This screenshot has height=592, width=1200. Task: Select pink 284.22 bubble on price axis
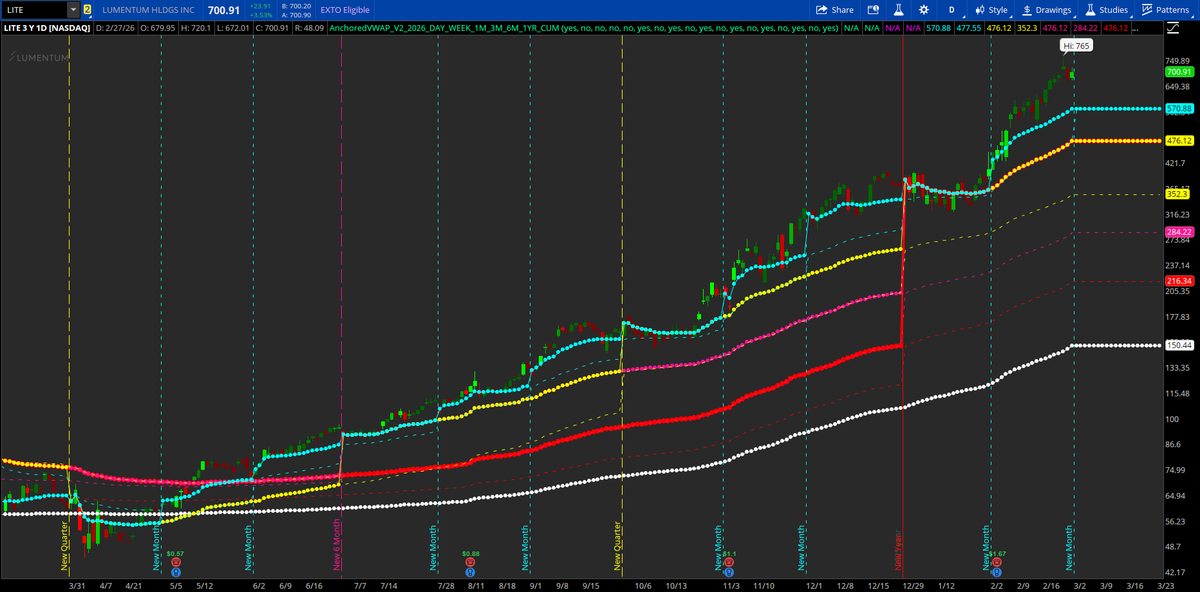(1179, 233)
